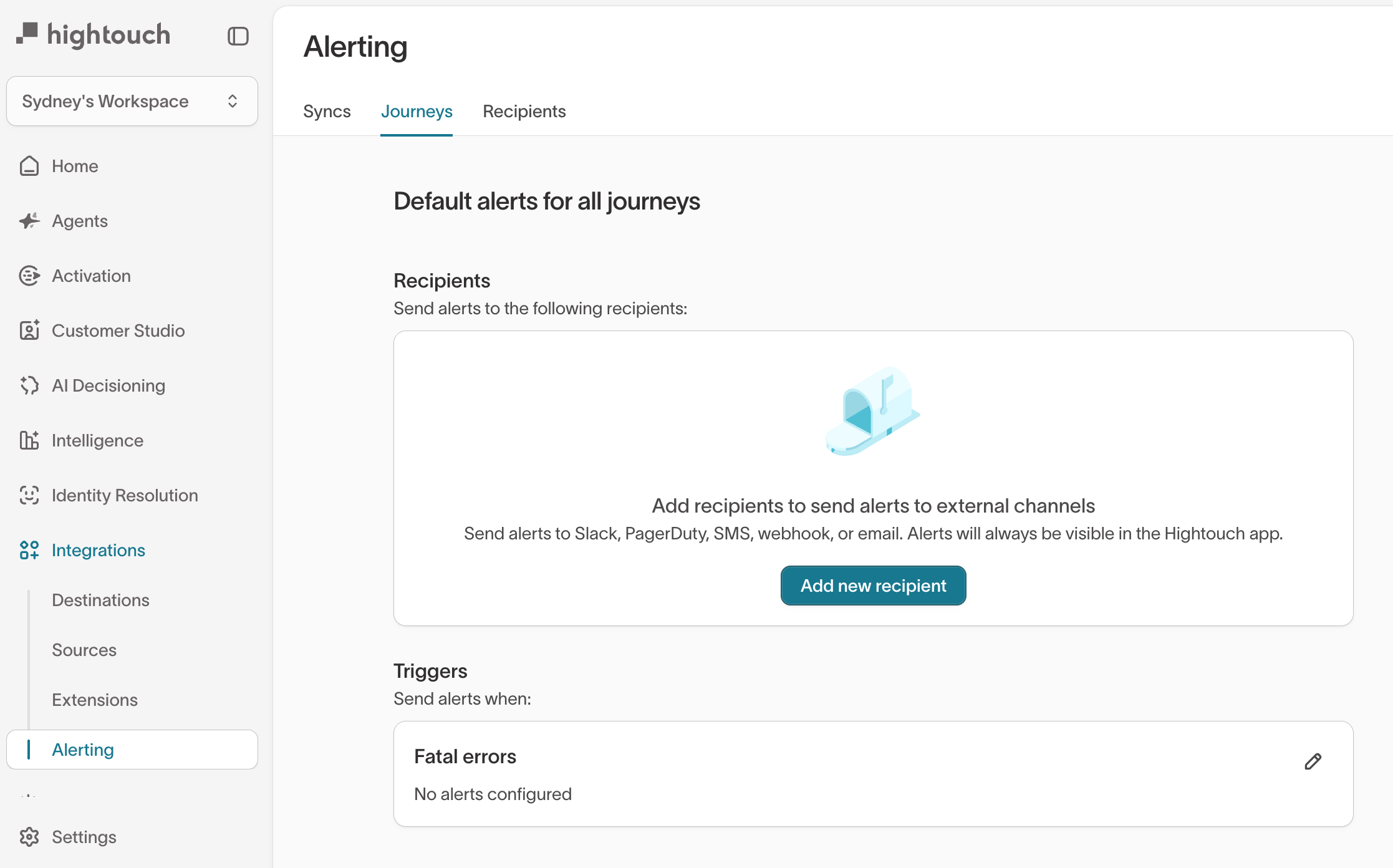The width and height of the screenshot is (1393, 868).
Task: Switch to the Syncs tab
Action: [x=327, y=111]
